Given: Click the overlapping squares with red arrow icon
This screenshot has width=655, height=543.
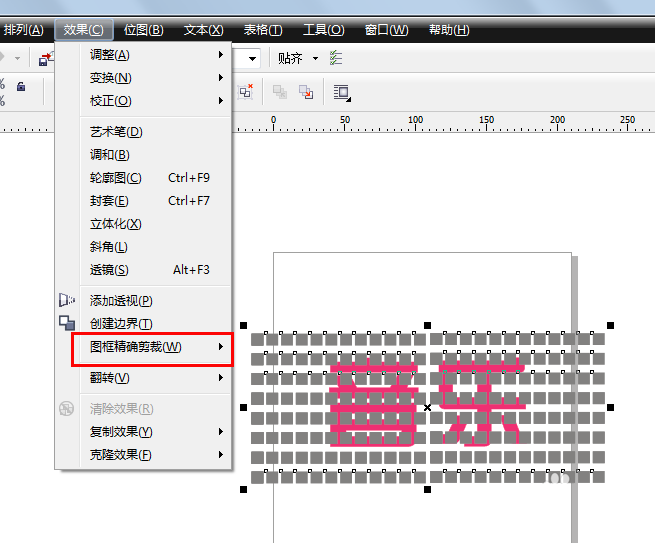Looking at the screenshot, I should [306, 92].
